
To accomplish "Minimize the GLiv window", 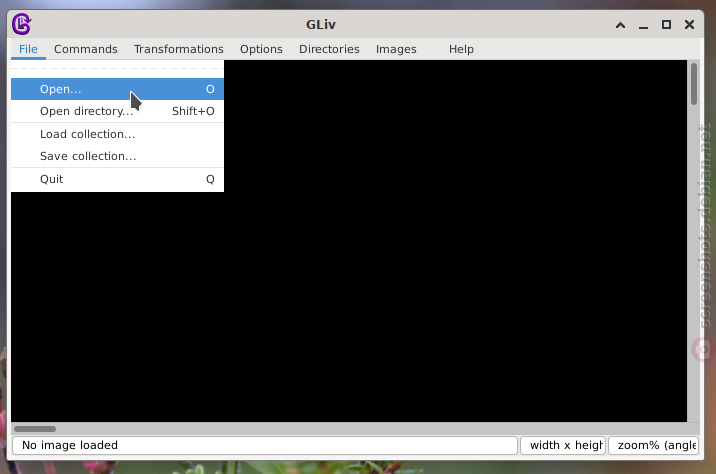I will pos(643,25).
